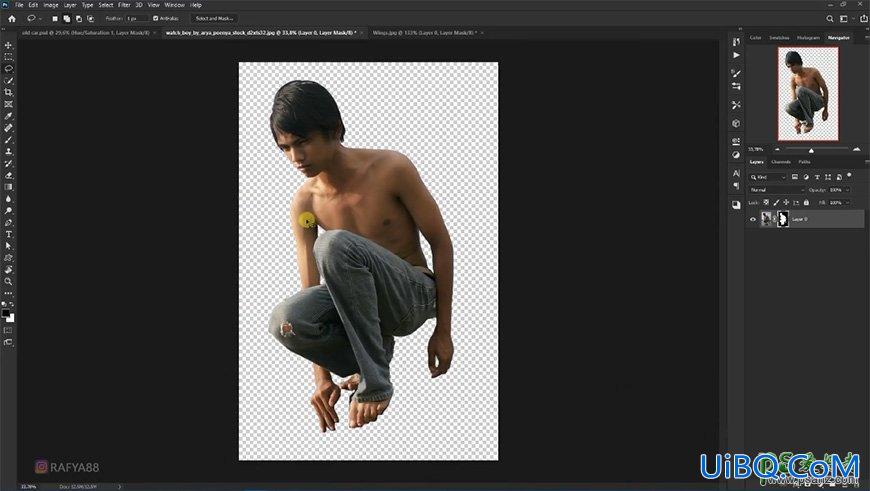Select the Pen tool
This screenshot has width=870, height=491.
tap(8, 222)
